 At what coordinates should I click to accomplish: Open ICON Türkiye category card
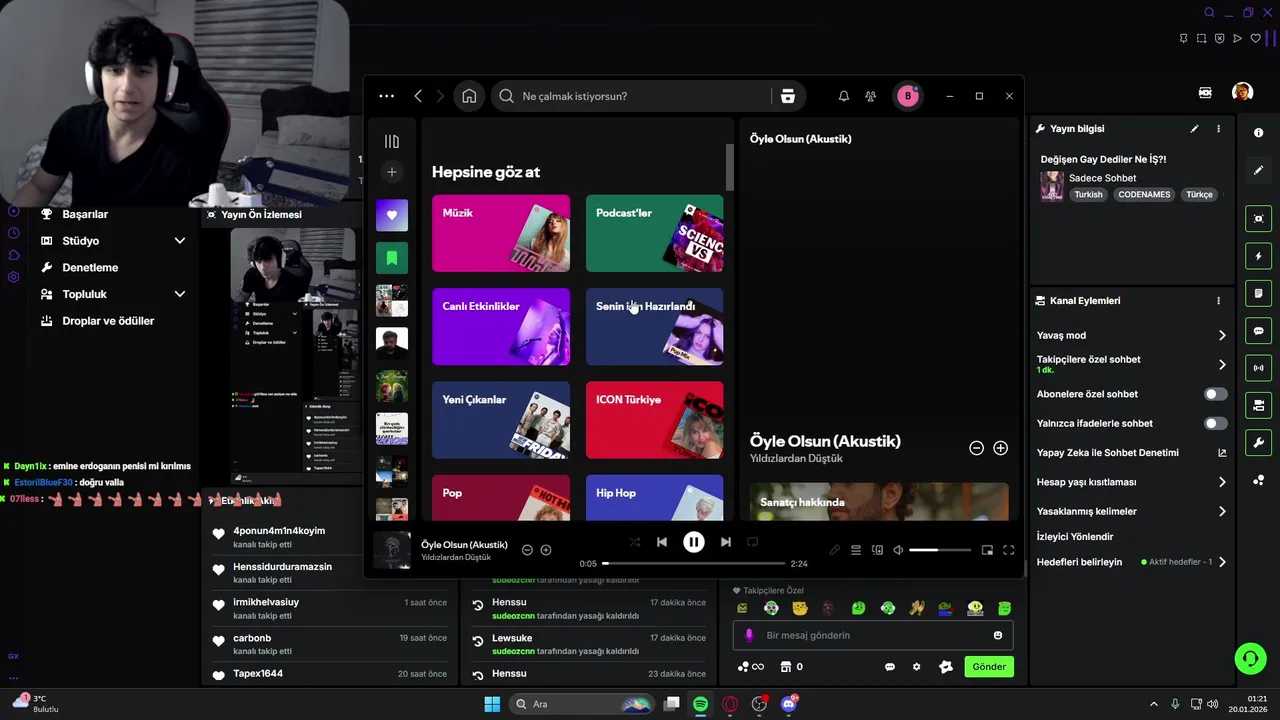click(x=654, y=420)
